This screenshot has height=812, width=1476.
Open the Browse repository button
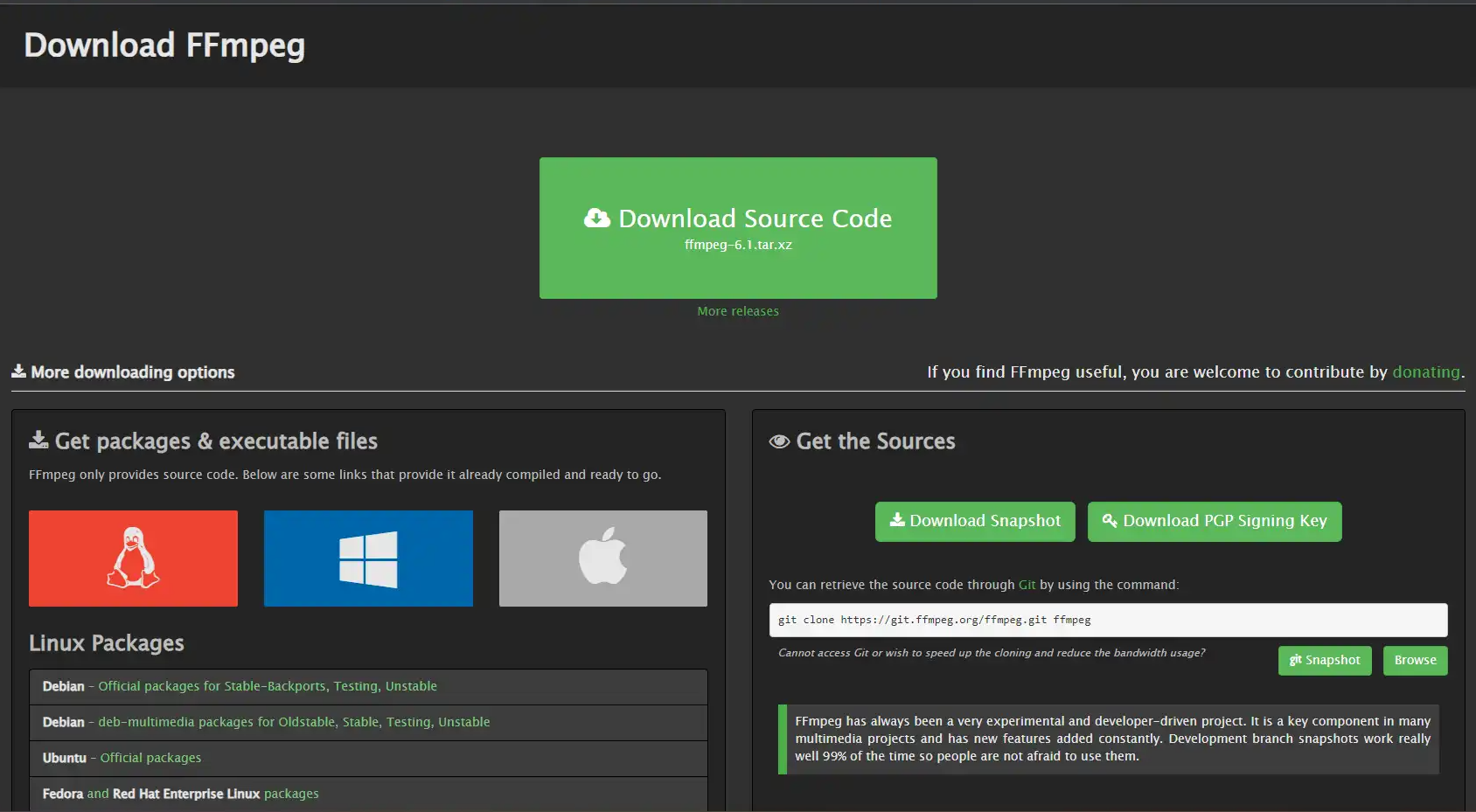click(x=1415, y=661)
